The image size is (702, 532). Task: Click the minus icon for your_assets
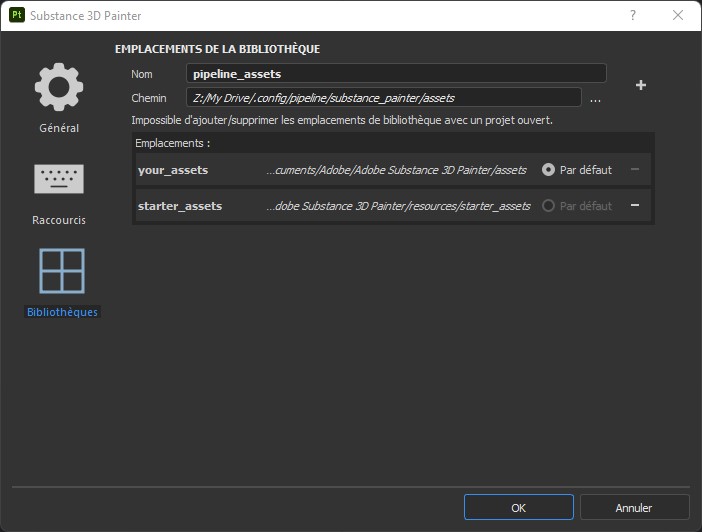pyautogui.click(x=635, y=170)
